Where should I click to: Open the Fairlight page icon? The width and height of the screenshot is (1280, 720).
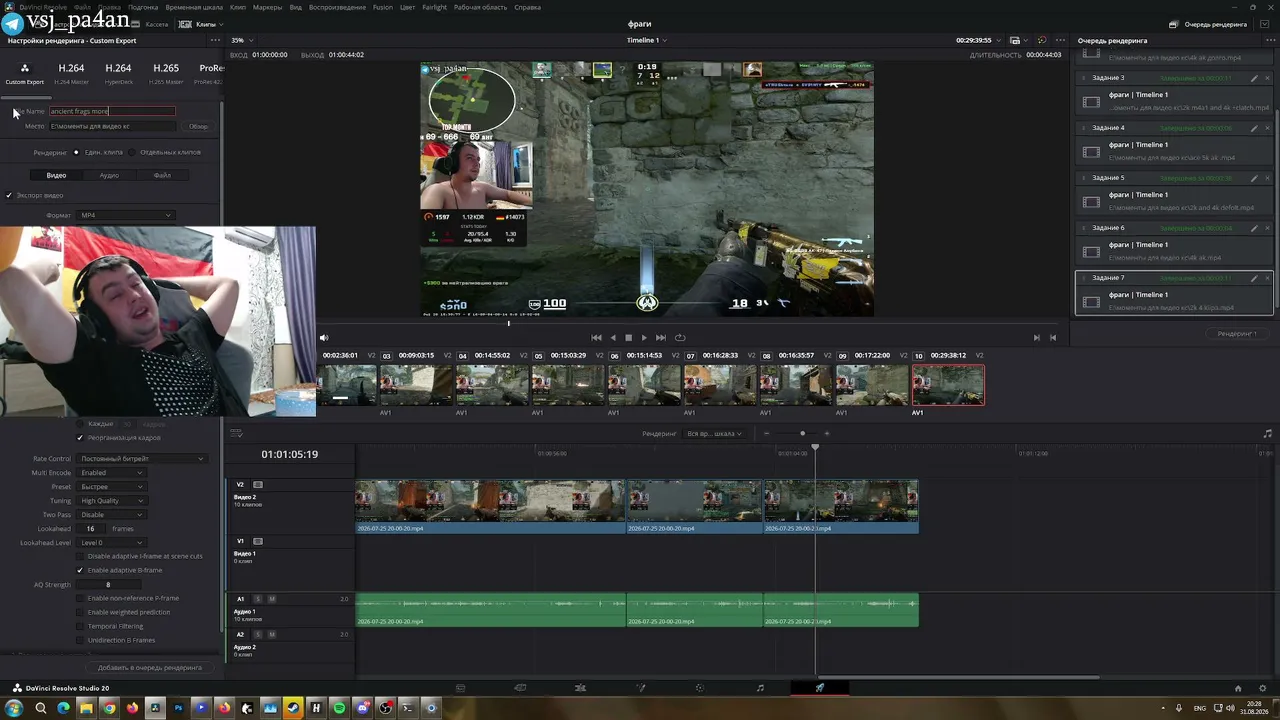760,688
